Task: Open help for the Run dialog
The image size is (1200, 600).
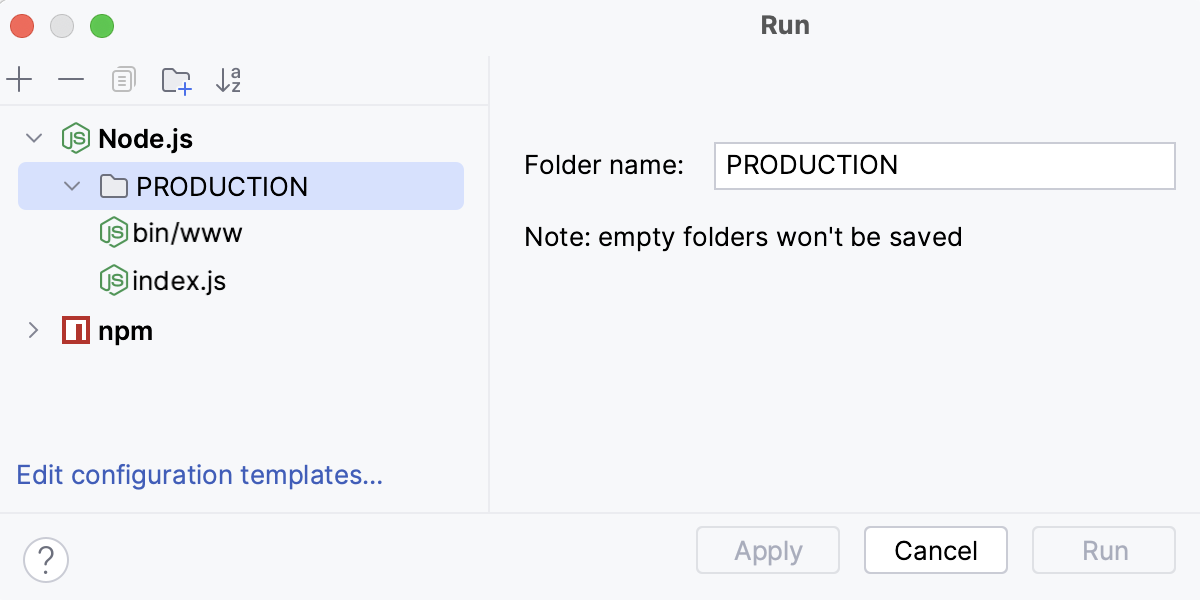Action: (x=45, y=560)
